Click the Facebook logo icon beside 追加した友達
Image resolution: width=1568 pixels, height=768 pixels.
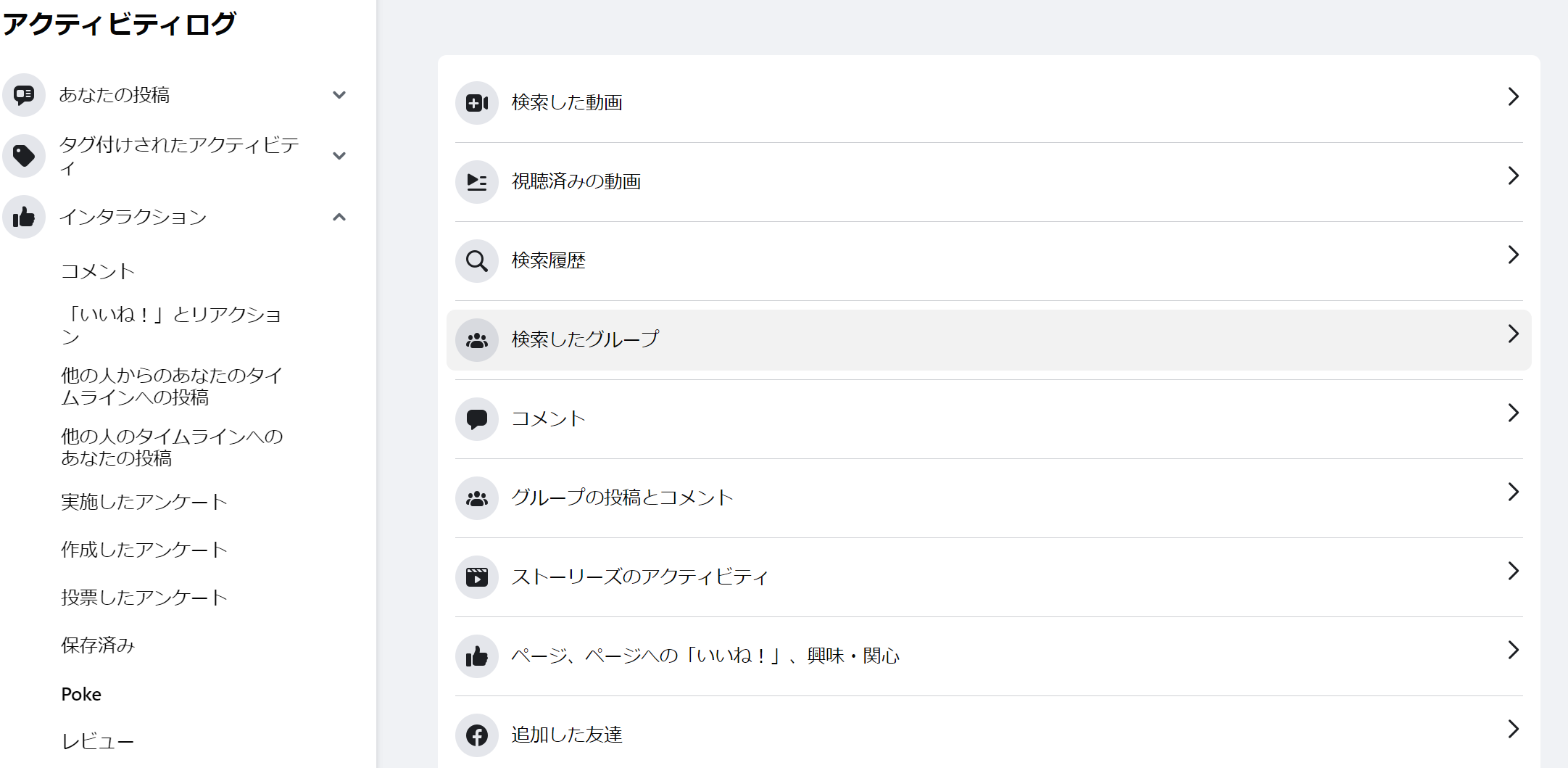click(x=477, y=735)
